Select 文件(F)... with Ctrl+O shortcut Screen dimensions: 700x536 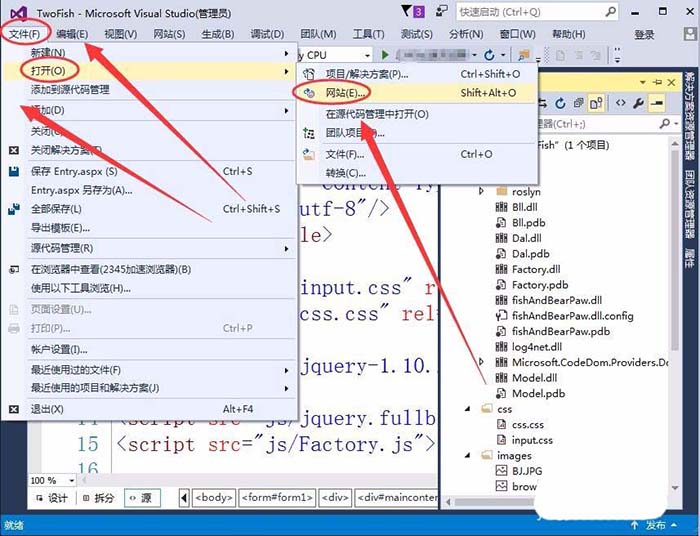click(x=417, y=154)
